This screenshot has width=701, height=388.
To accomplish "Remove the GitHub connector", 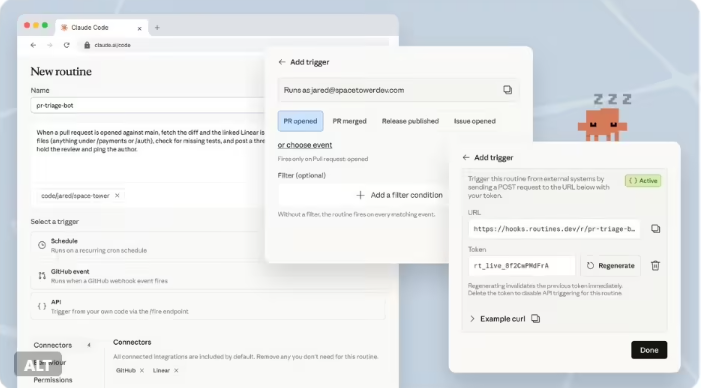I will pyautogui.click(x=142, y=370).
